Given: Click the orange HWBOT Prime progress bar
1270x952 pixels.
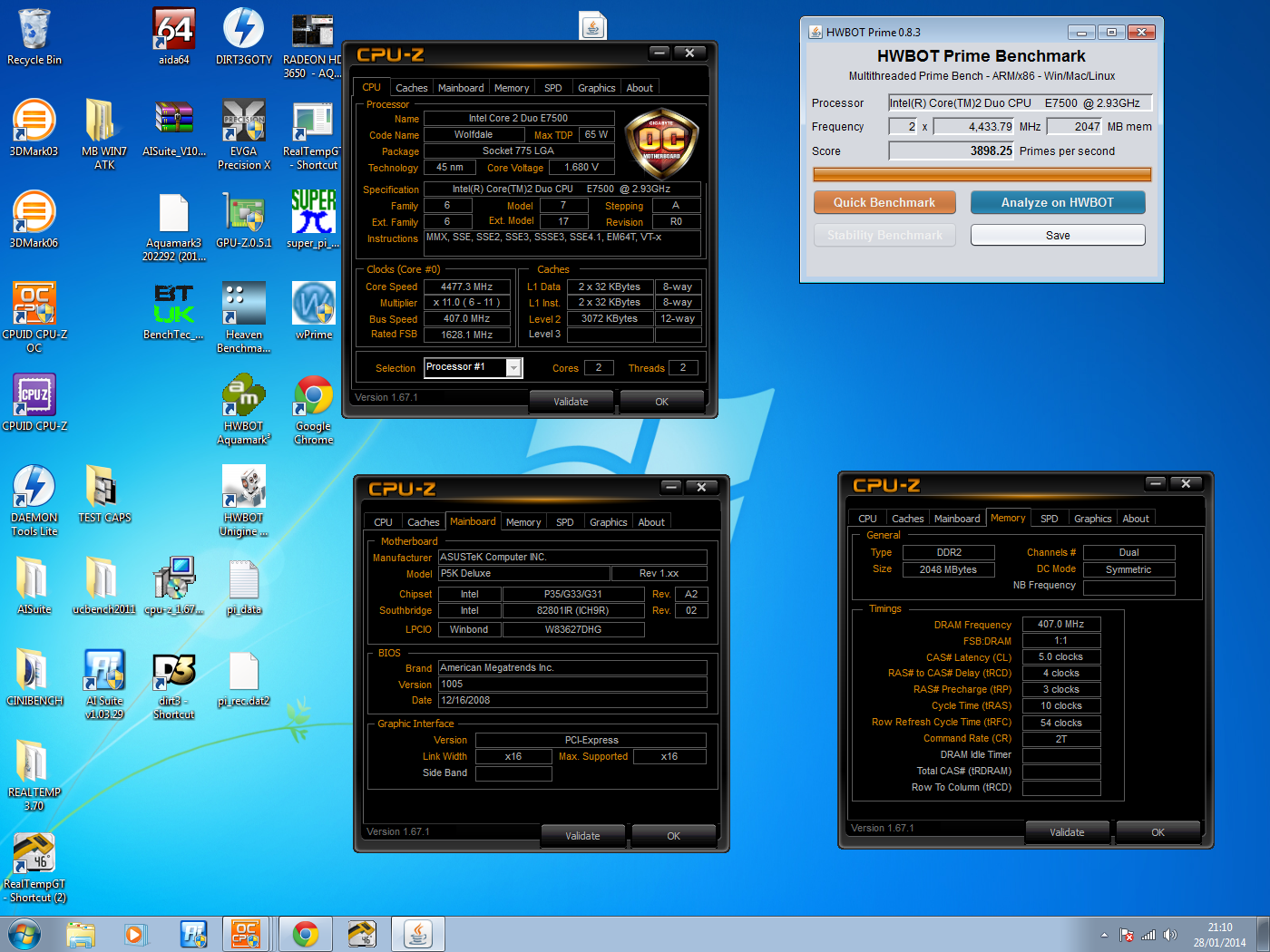Looking at the screenshot, I should 982,174.
